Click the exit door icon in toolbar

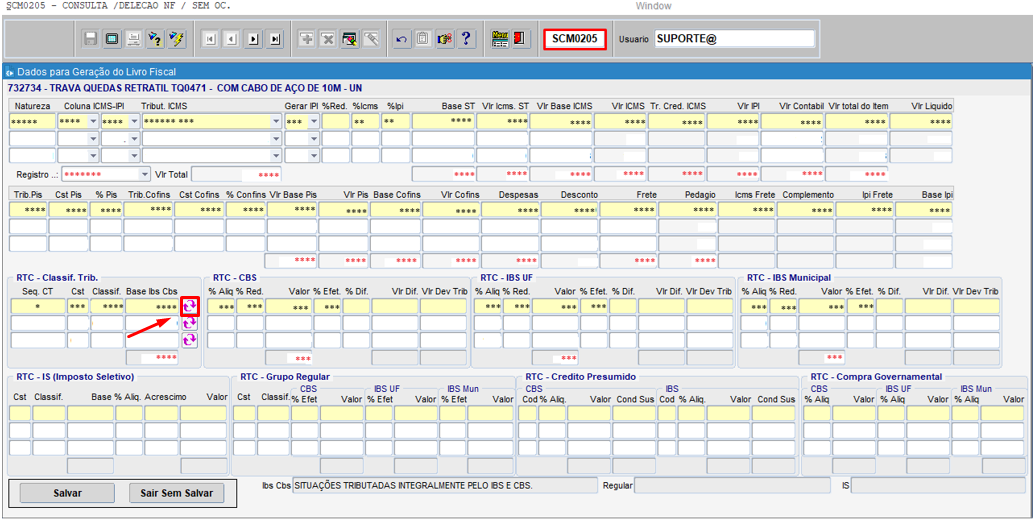point(521,39)
